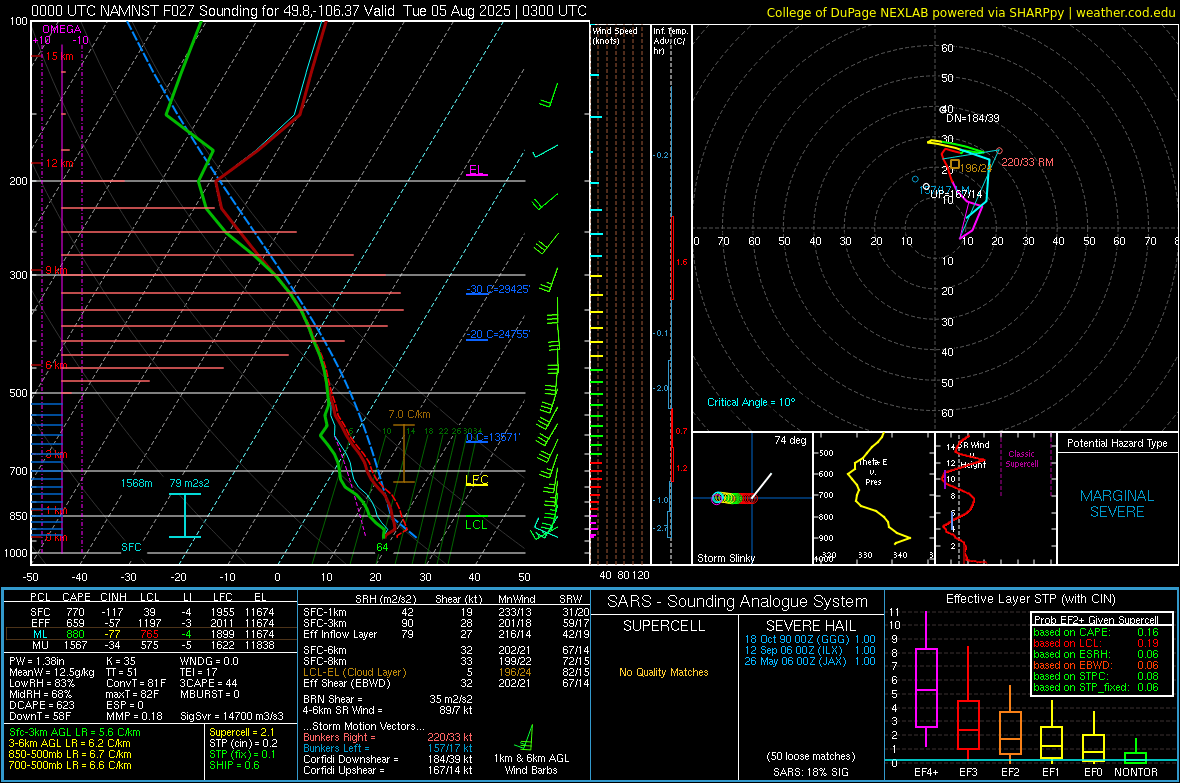Click the College of DuPage NEXLAB credit text
The width and height of the screenshot is (1180, 783).
971,13
